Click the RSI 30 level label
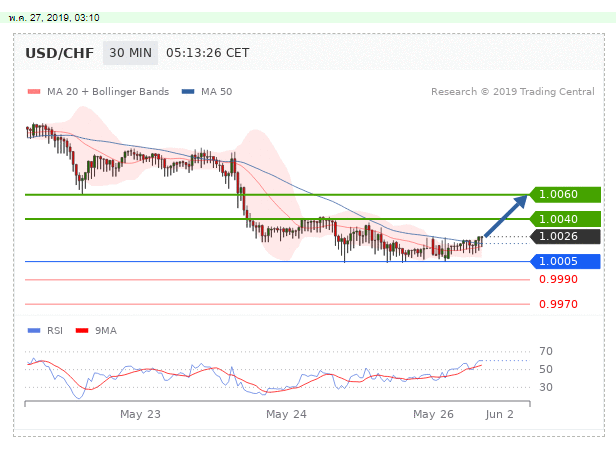Image resolution: width=616 pixels, height=451 pixels. 546,387
